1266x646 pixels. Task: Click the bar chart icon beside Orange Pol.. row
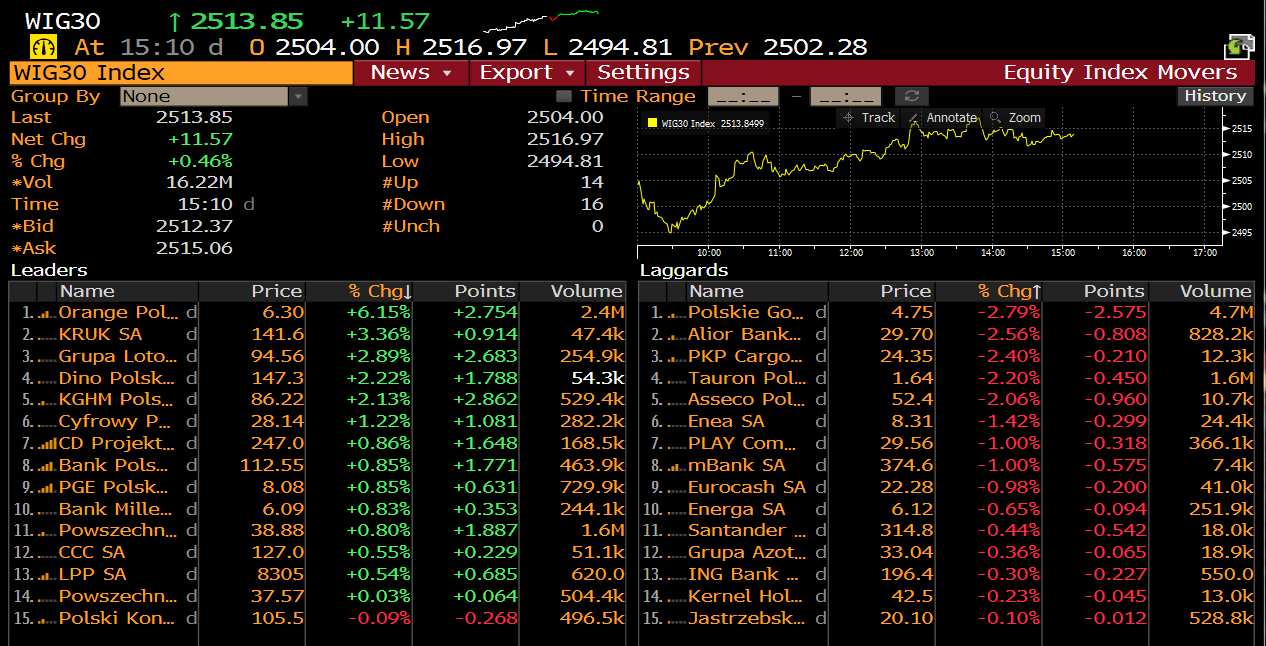[47, 313]
